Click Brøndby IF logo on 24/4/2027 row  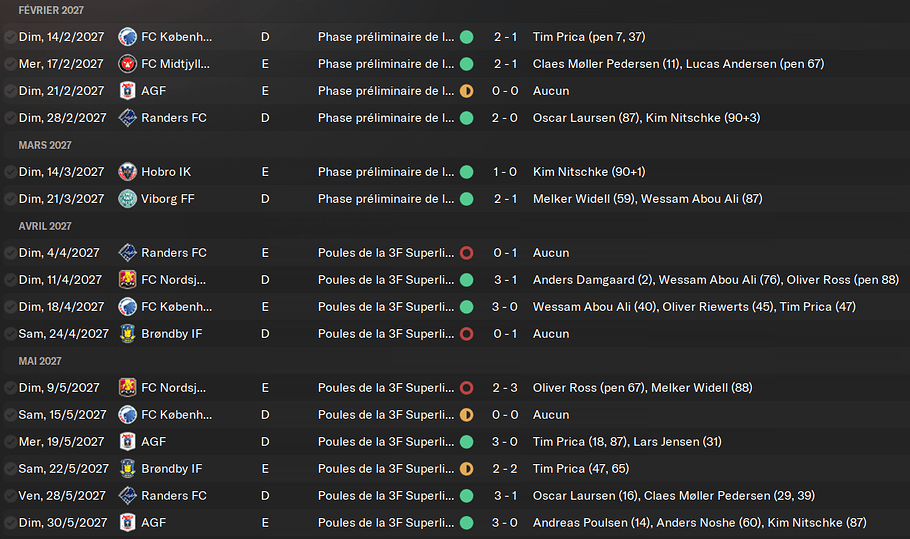127,334
